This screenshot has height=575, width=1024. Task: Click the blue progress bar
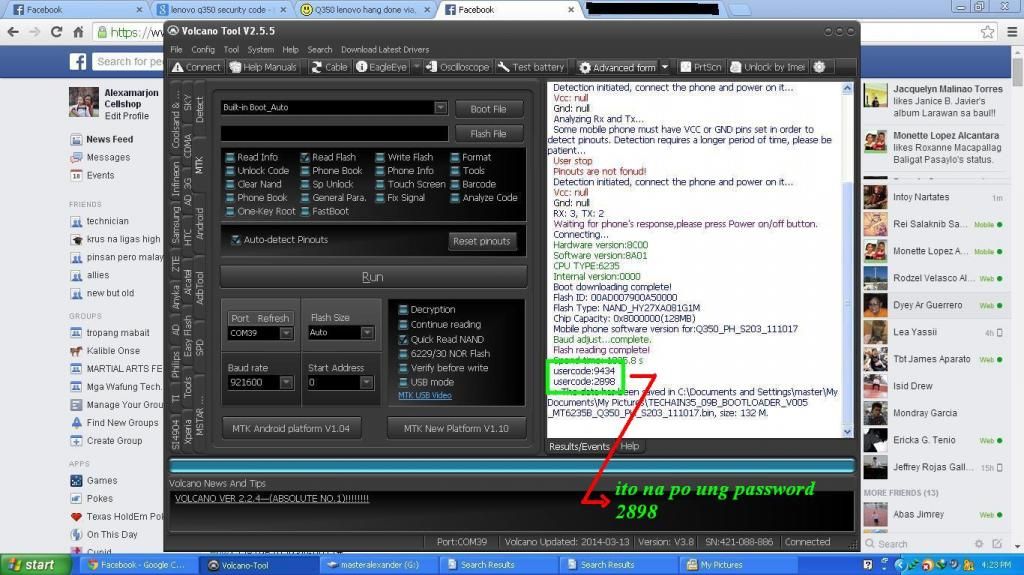tap(511, 465)
